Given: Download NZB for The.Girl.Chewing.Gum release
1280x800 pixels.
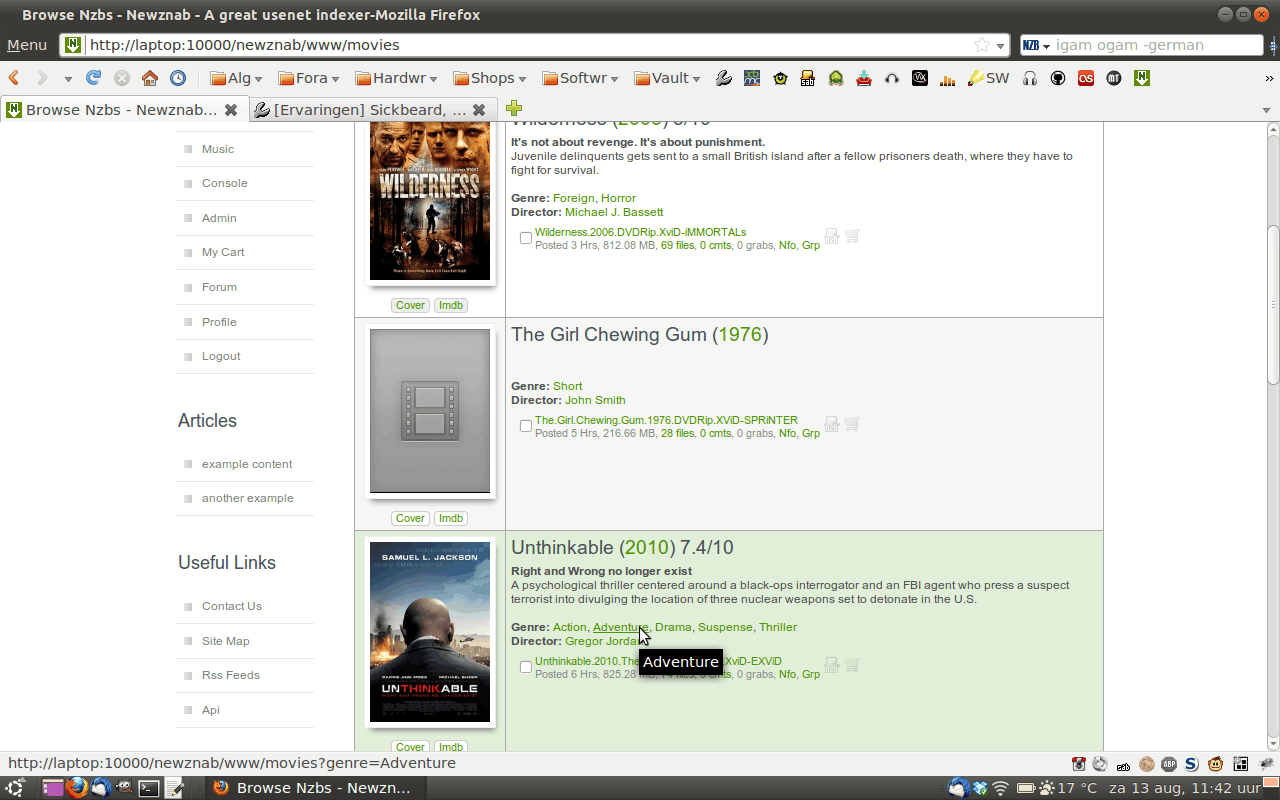Looking at the screenshot, I should click(x=831, y=425).
